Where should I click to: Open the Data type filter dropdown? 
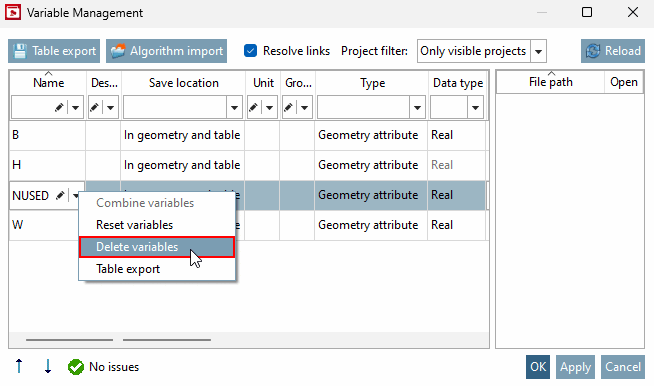pos(475,108)
